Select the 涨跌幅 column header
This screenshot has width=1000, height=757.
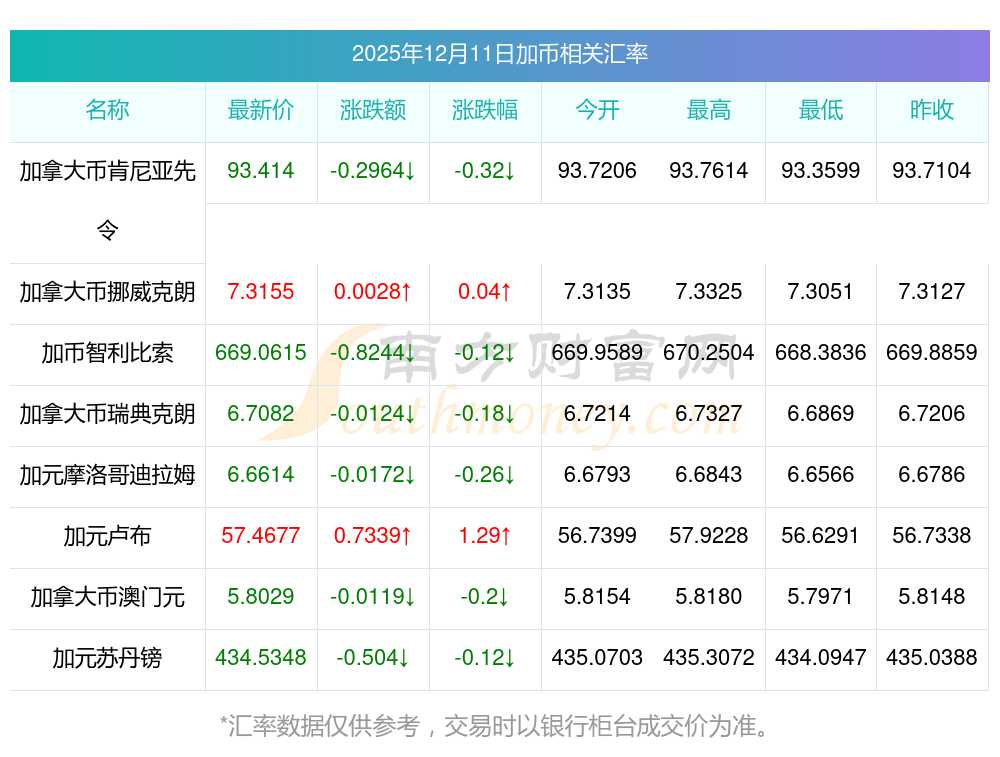click(x=485, y=111)
